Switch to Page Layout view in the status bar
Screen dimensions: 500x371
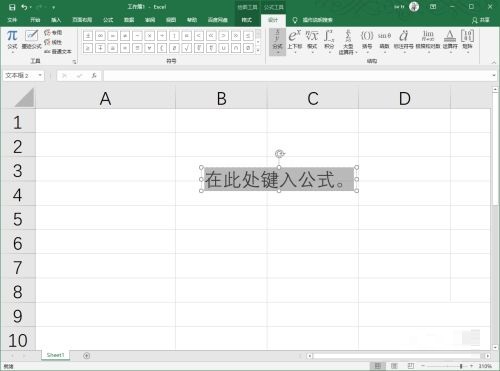coord(394,366)
